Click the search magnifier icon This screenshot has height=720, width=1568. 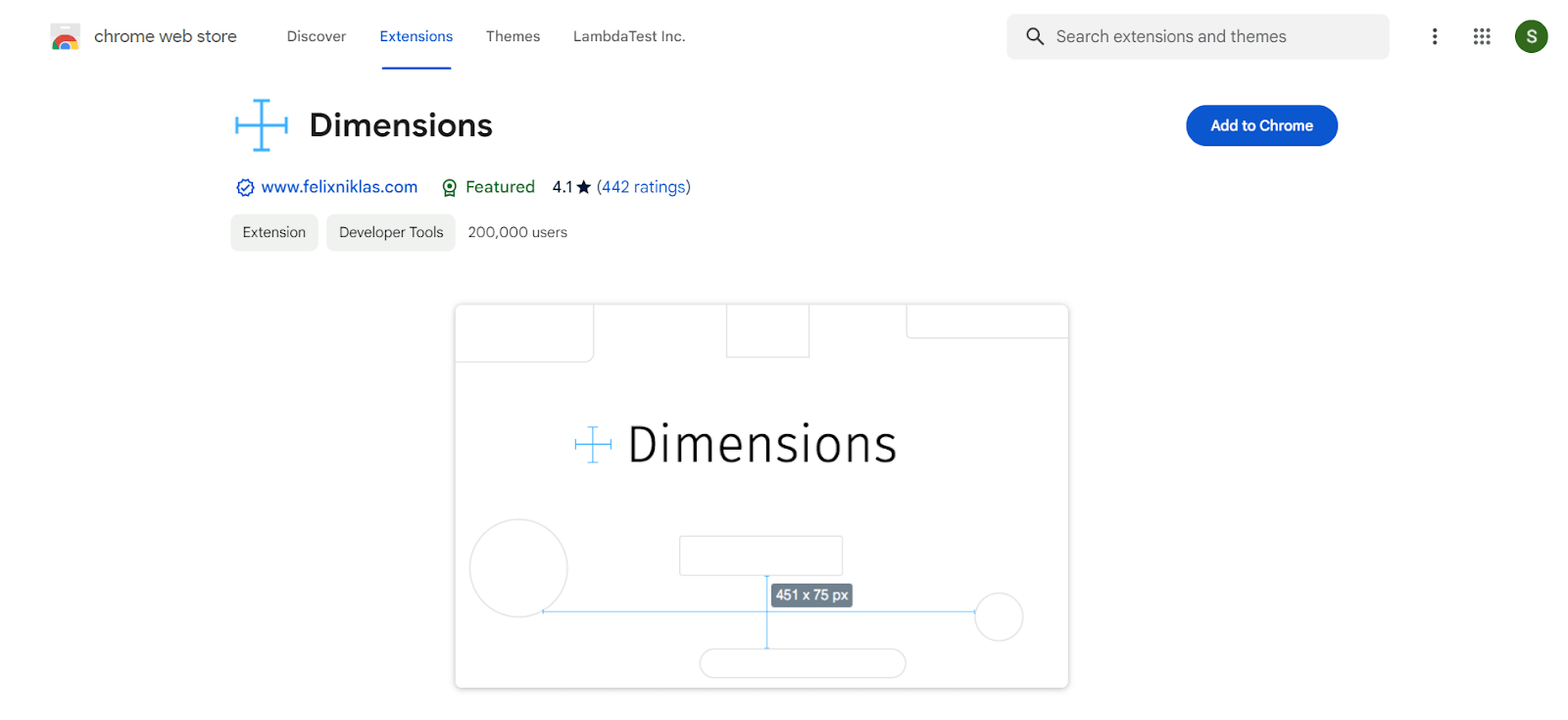[x=1035, y=36]
